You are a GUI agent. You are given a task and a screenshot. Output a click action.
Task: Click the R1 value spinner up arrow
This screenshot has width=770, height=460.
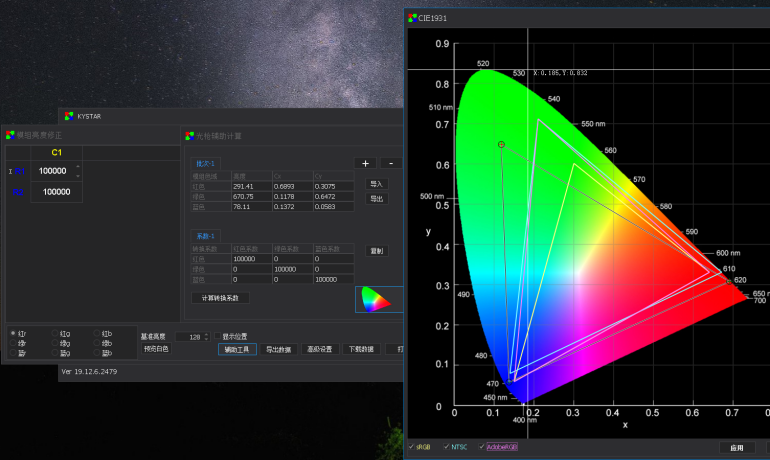click(78, 166)
